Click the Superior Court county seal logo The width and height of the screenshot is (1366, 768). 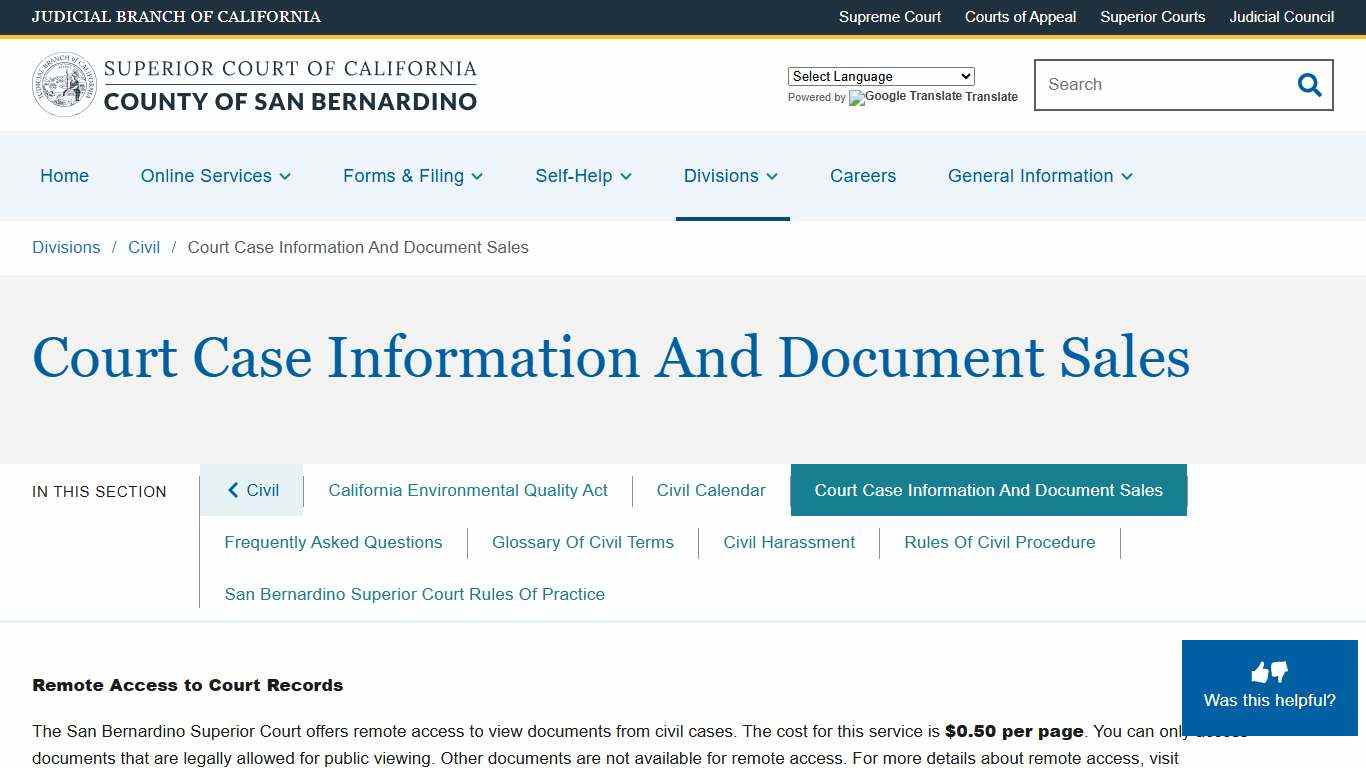(64, 84)
